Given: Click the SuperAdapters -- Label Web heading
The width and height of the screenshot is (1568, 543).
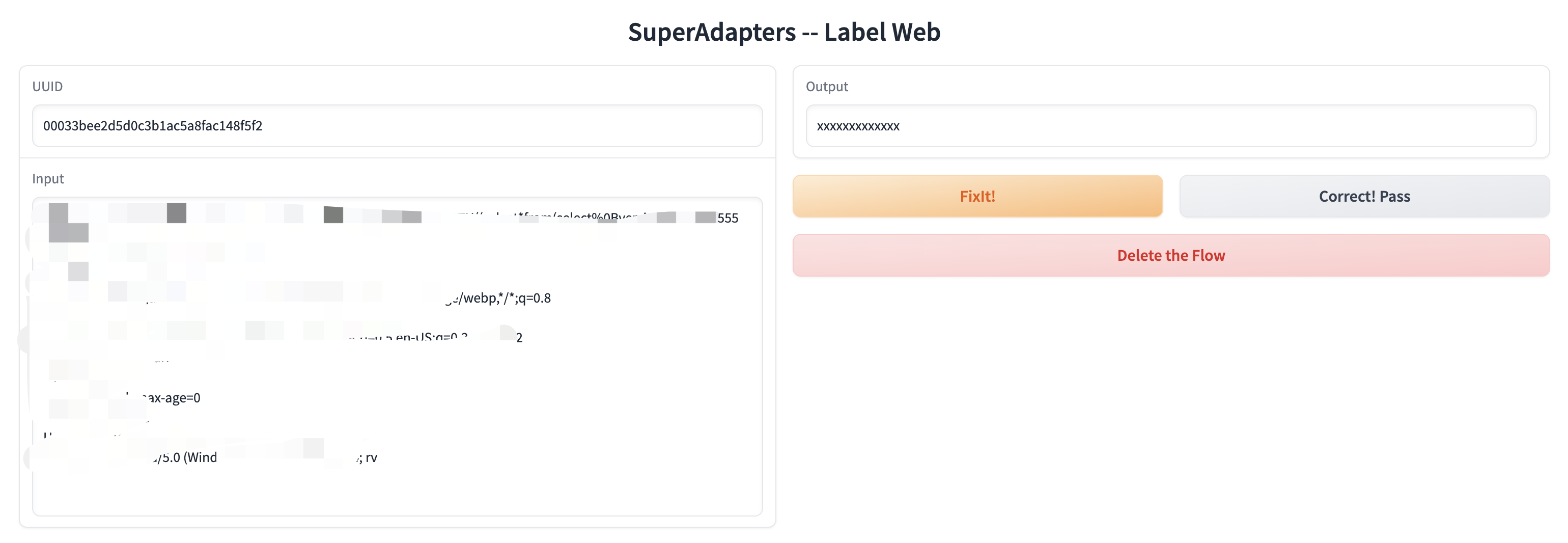Looking at the screenshot, I should [x=784, y=32].
